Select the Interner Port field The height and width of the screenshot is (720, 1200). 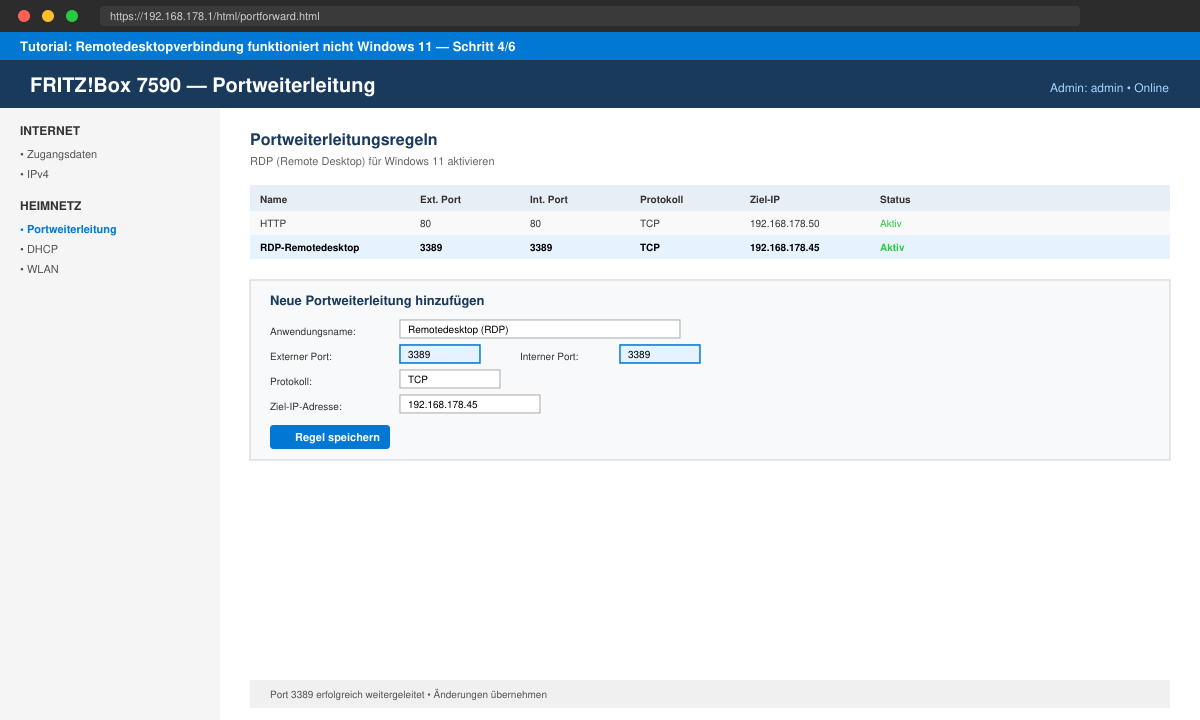[660, 354]
